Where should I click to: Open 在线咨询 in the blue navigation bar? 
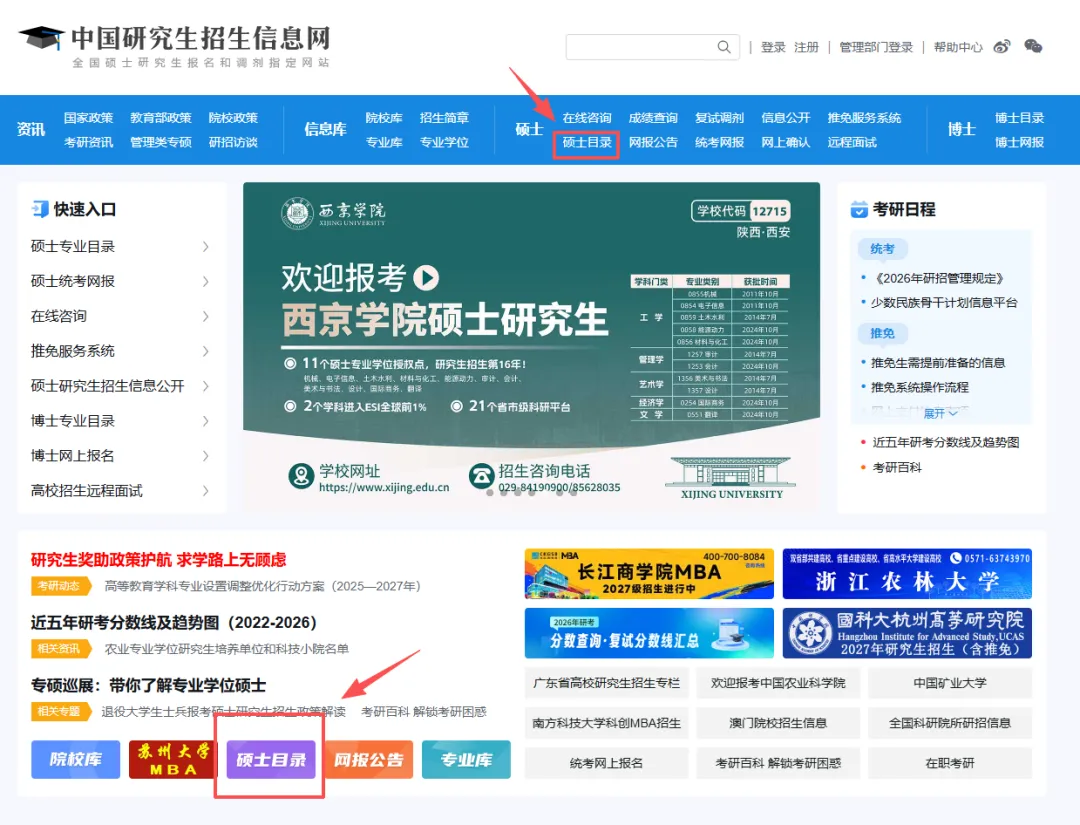(587, 118)
